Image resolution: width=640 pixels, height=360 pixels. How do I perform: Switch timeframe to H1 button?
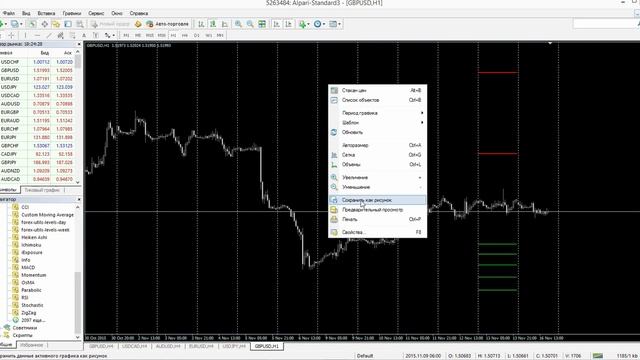click(x=173, y=36)
